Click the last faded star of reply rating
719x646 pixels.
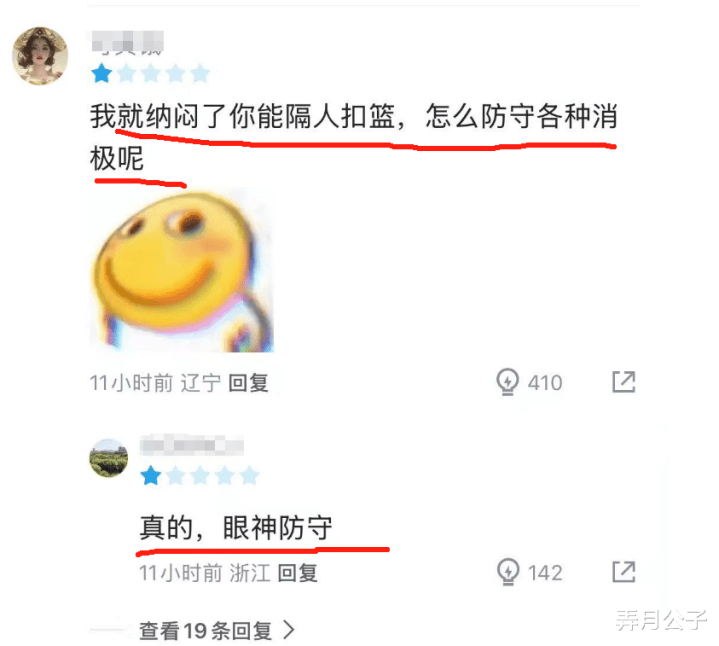pos(249,475)
